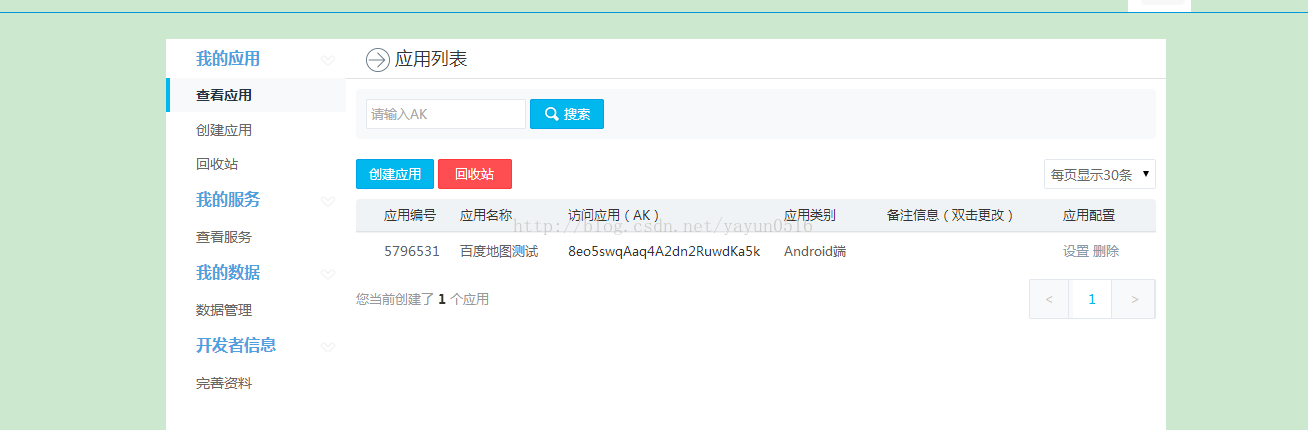
Task: Collapse the 我的数据 section heart icon
Action: point(328,274)
